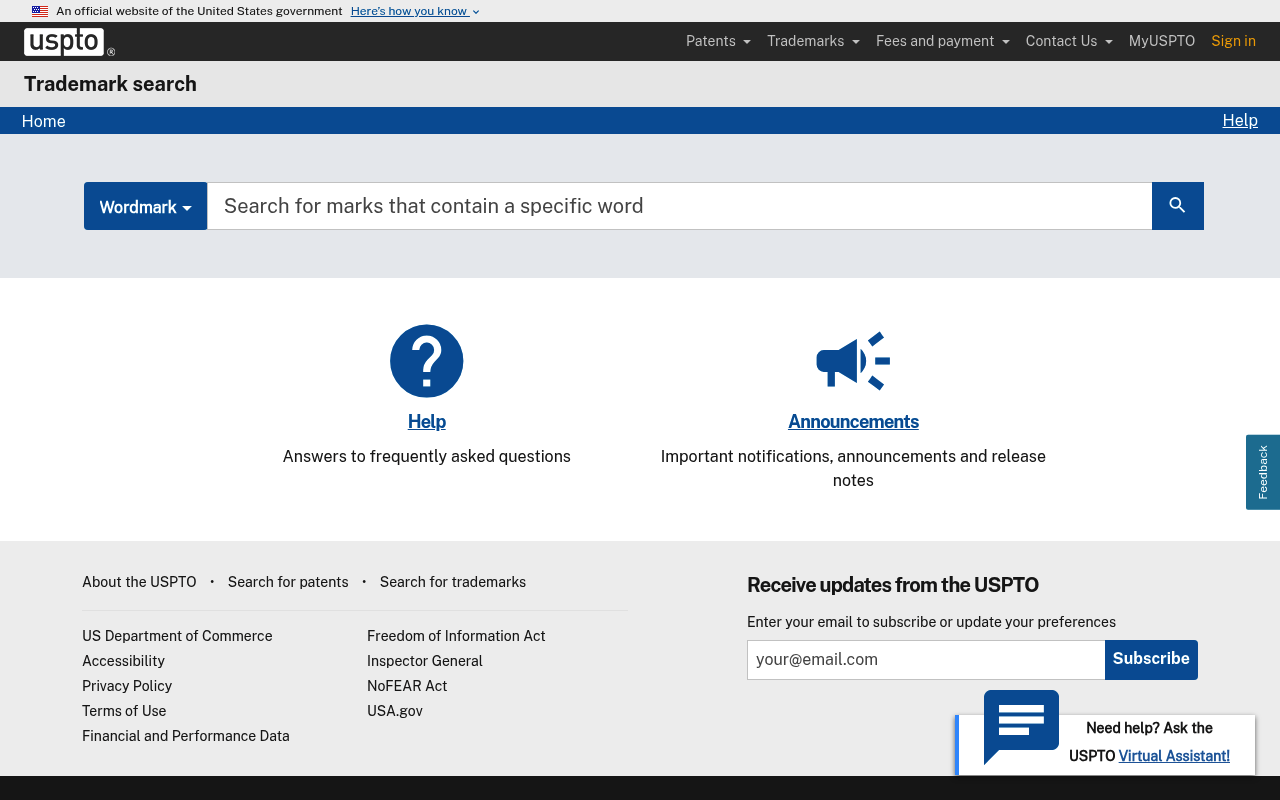
Task: Click About the USPTO footer link
Action: [139, 582]
